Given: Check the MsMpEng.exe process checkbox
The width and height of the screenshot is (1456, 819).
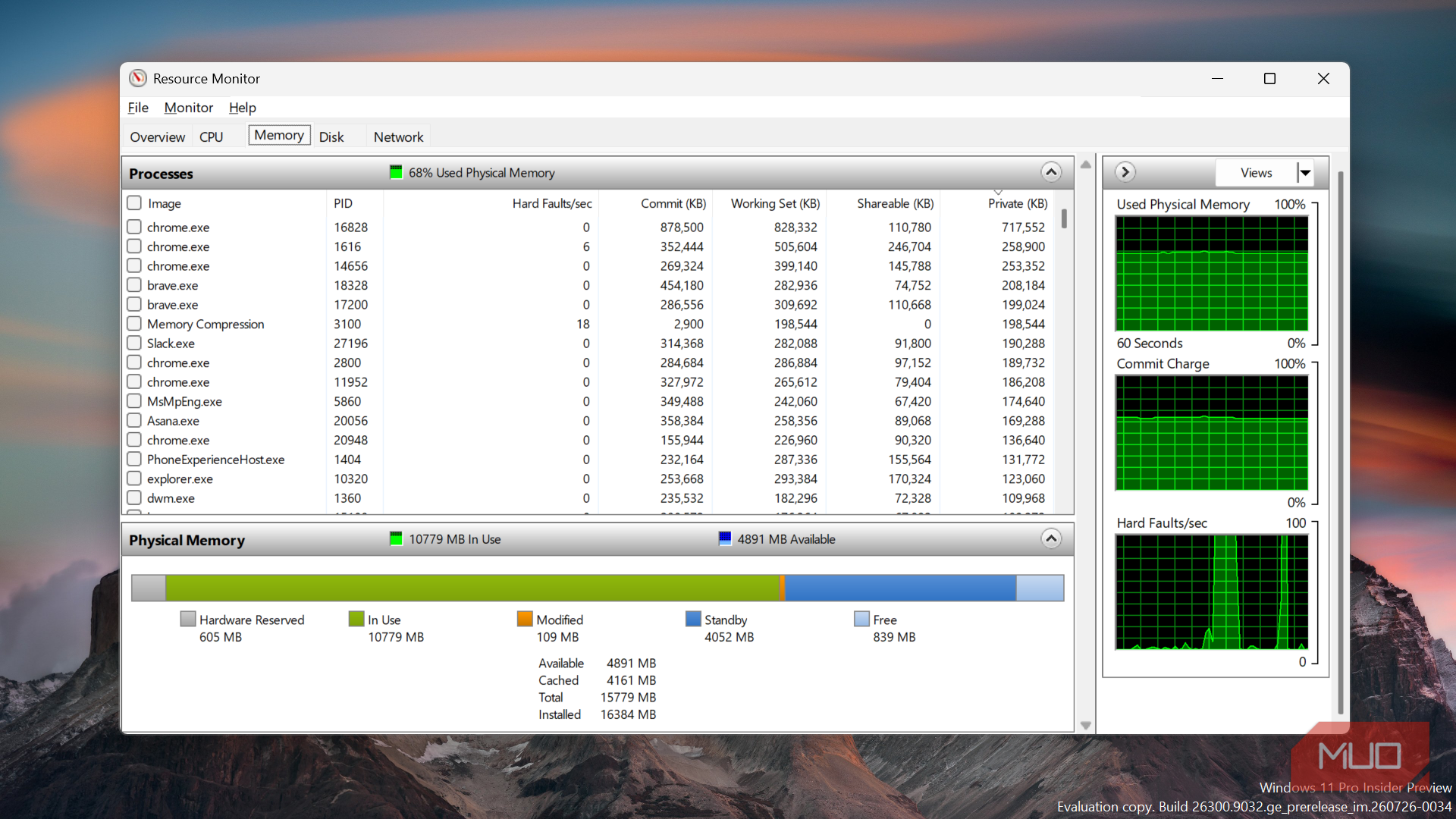Looking at the screenshot, I should pos(134,400).
